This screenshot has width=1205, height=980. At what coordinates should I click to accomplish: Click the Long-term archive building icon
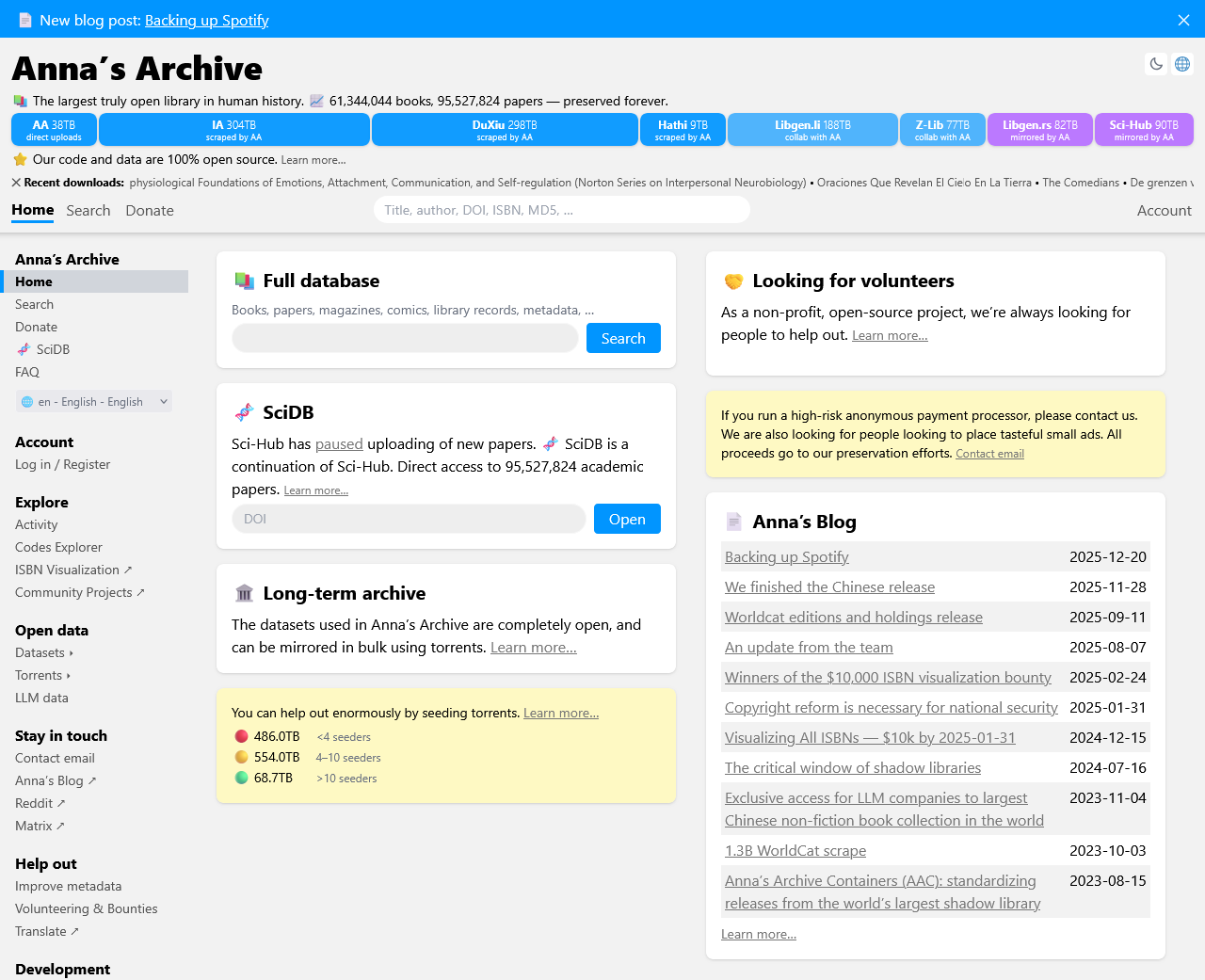(x=245, y=593)
